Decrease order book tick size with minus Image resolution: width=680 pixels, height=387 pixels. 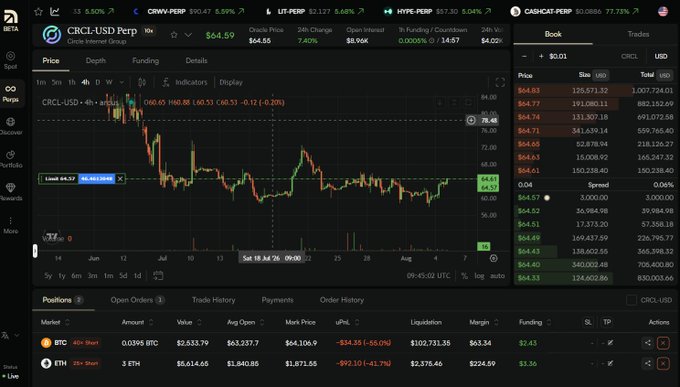tap(524, 56)
